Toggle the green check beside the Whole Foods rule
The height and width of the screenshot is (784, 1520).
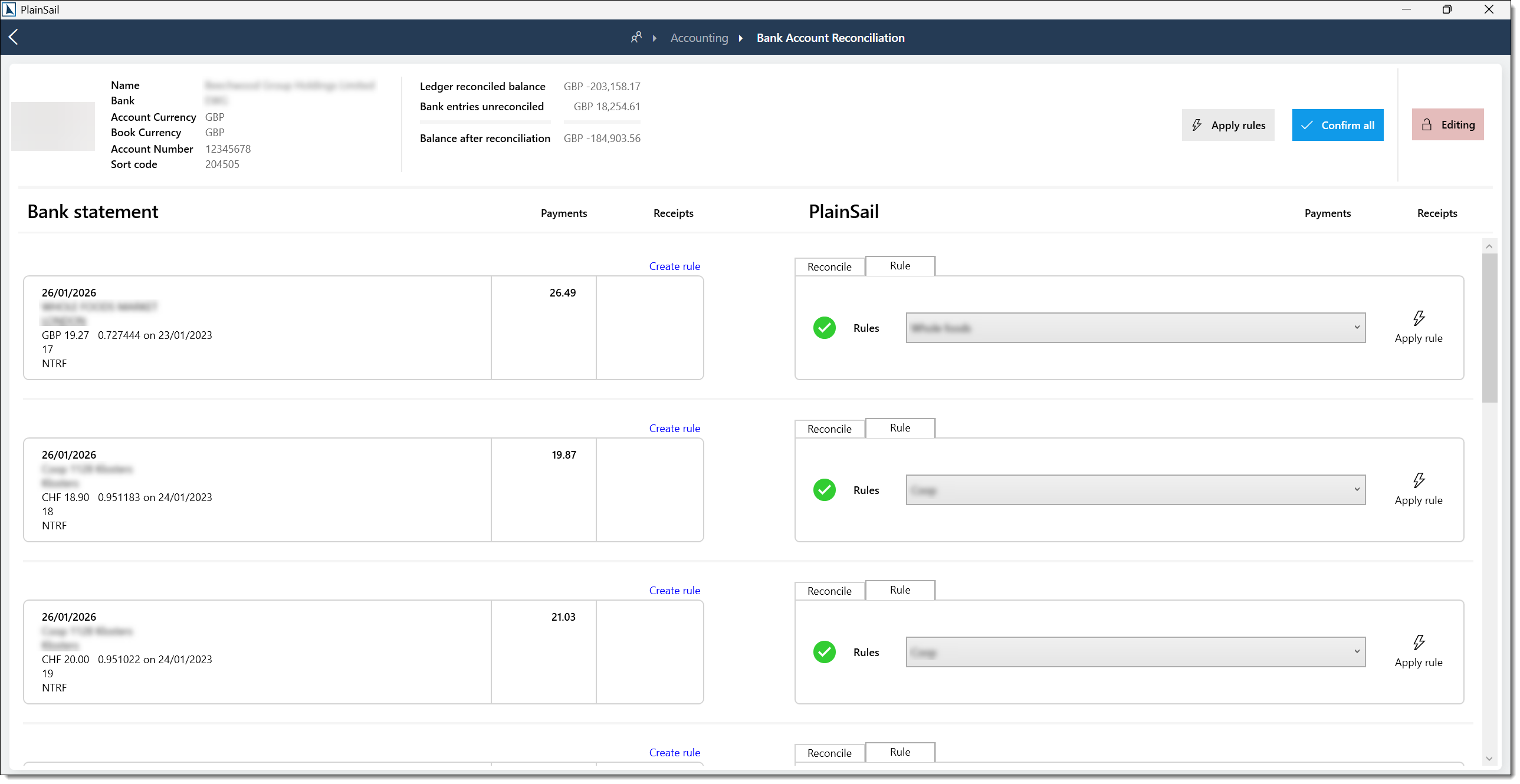click(x=825, y=327)
